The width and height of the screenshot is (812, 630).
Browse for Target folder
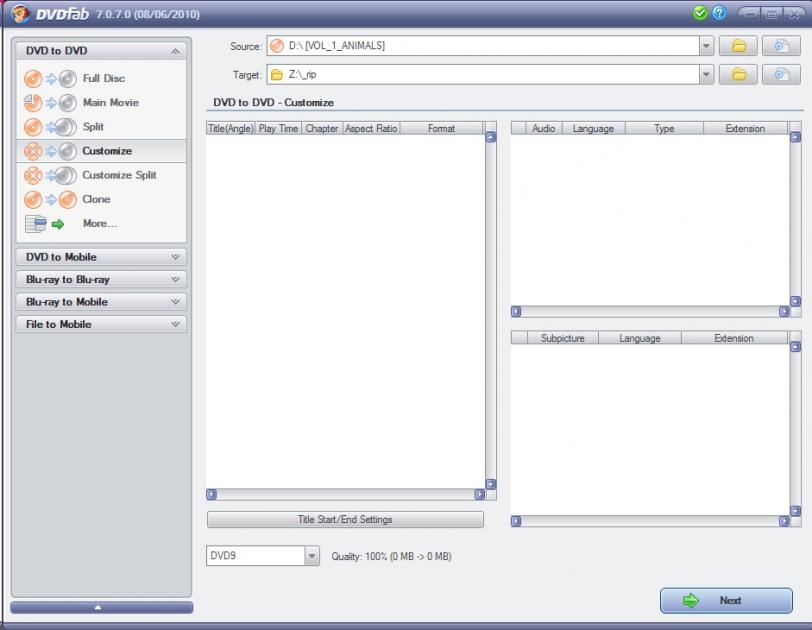coord(738,75)
